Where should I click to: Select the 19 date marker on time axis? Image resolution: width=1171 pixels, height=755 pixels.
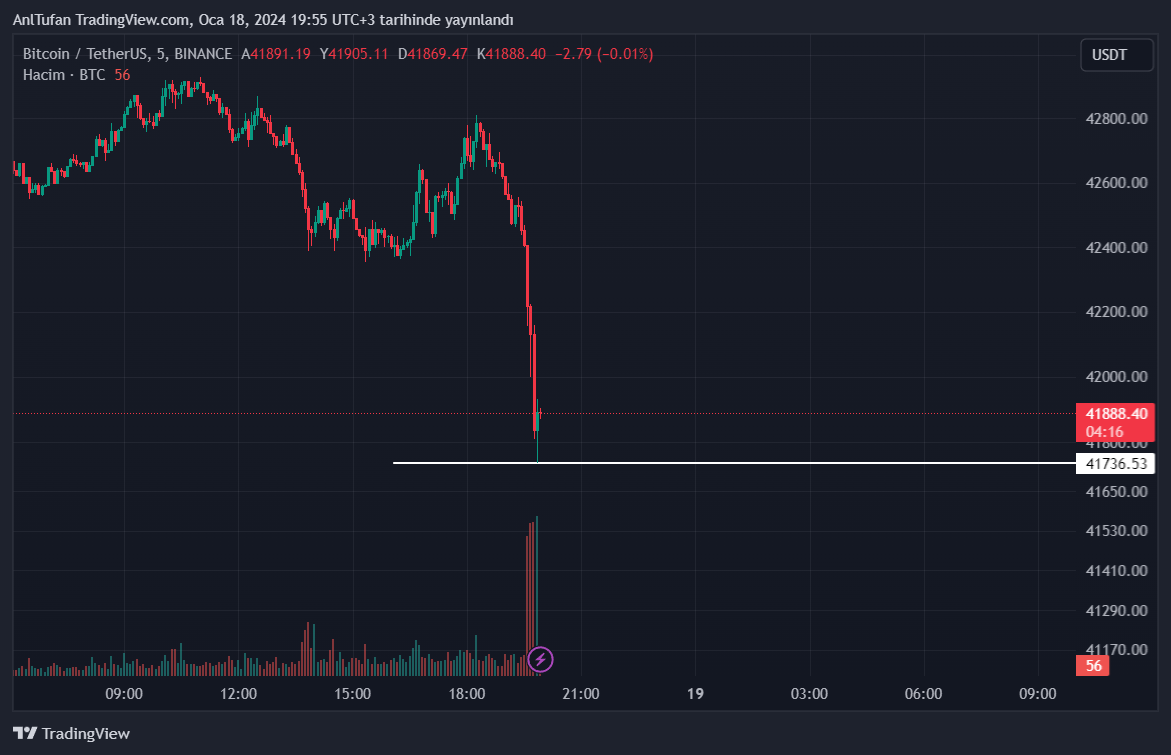pos(696,693)
